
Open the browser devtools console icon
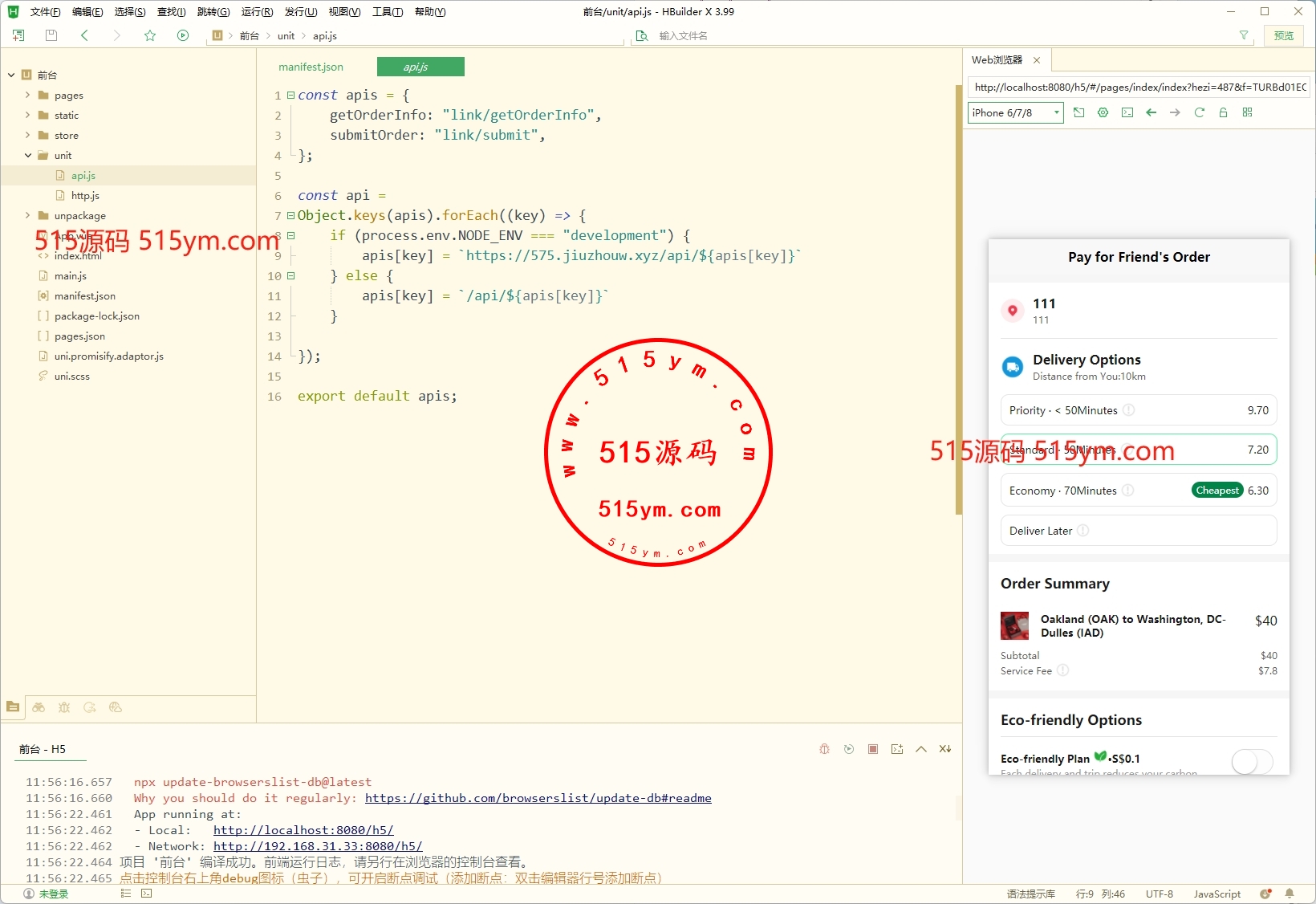tap(1127, 113)
